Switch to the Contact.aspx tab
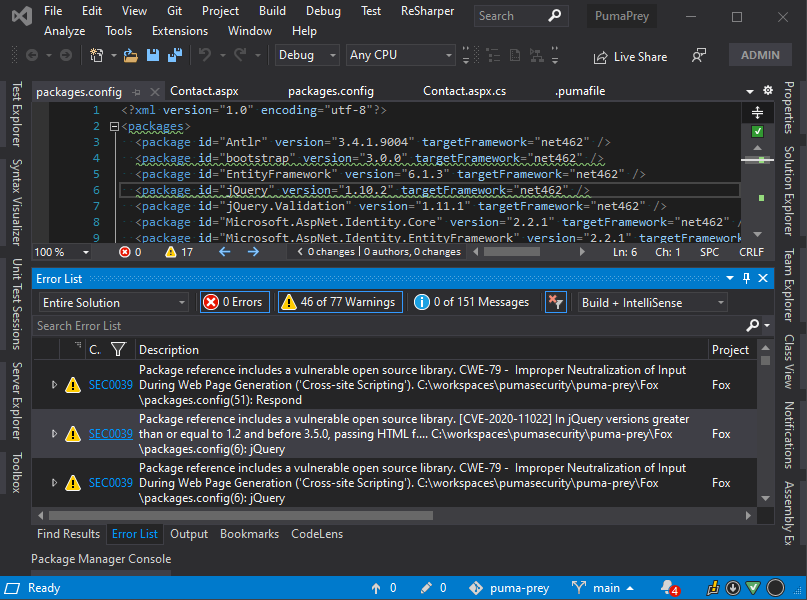 (x=204, y=91)
